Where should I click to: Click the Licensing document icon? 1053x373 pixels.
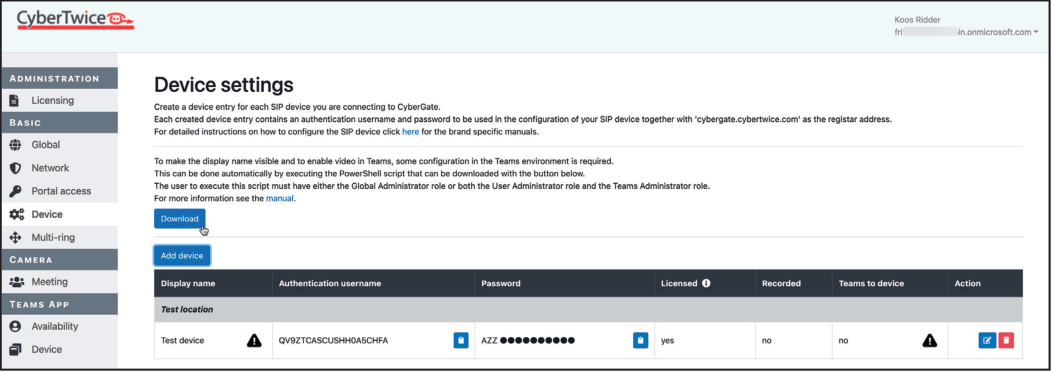point(15,101)
